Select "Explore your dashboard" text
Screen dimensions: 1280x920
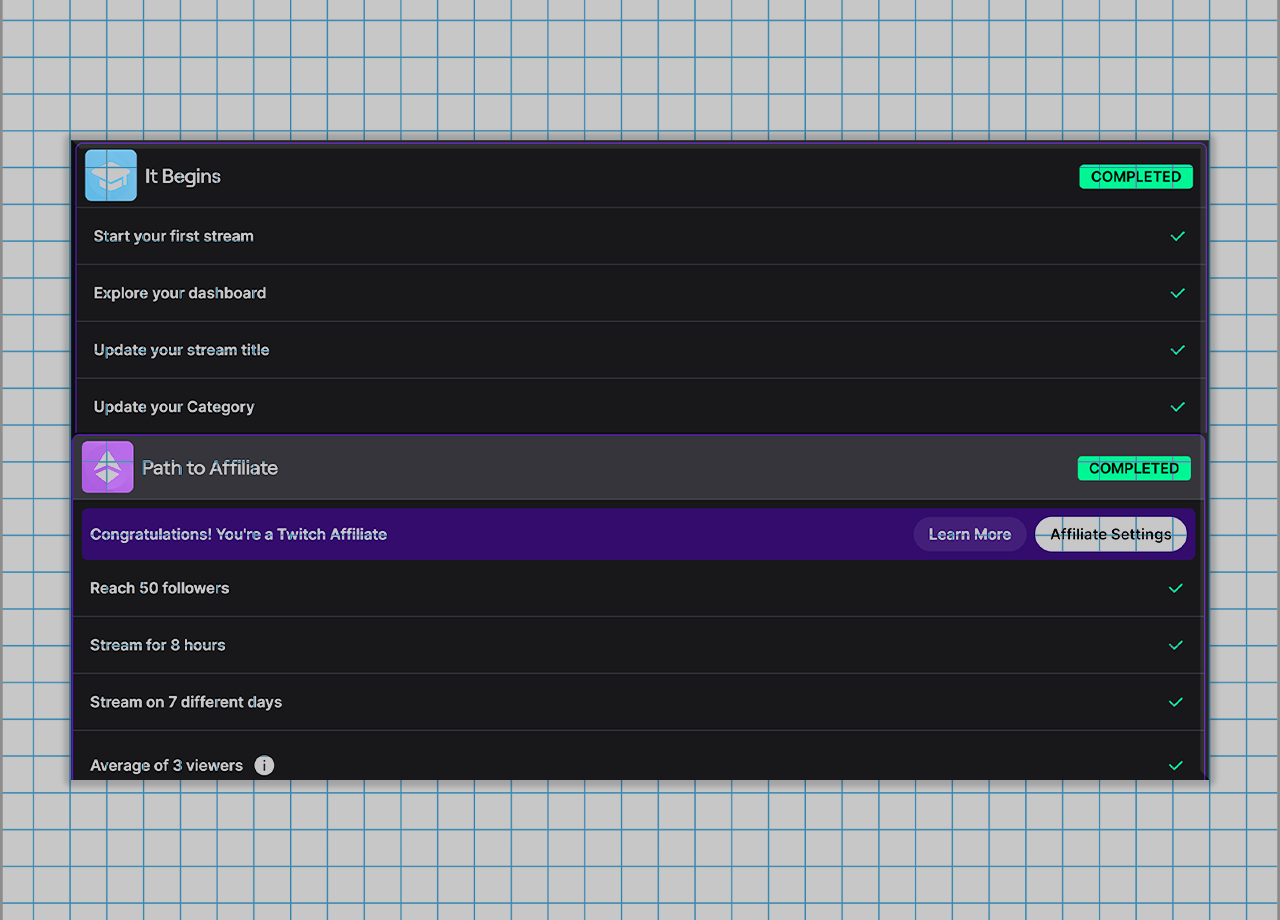tap(180, 293)
